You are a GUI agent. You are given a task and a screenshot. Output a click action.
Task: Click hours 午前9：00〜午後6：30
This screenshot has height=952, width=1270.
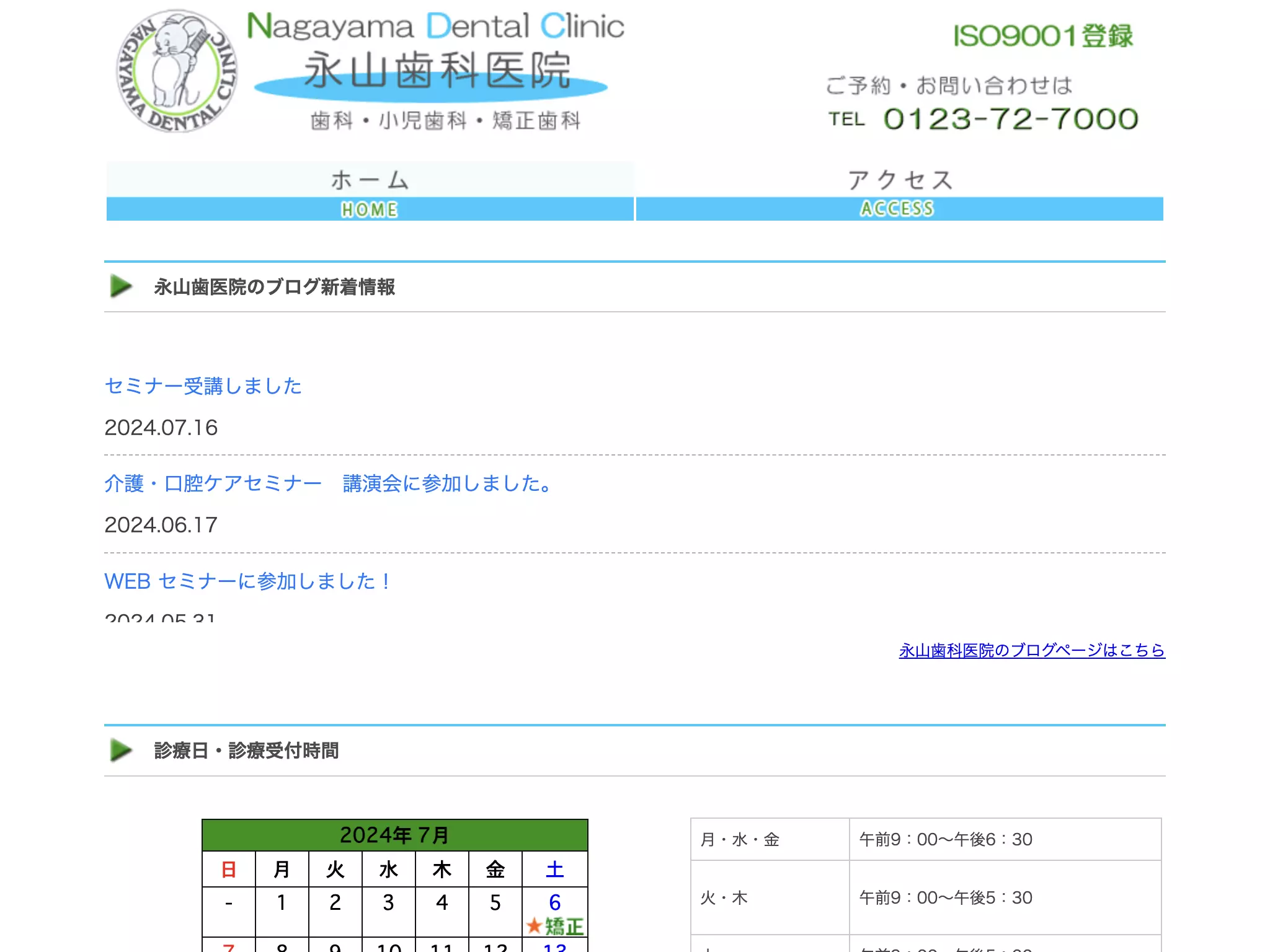(946, 839)
